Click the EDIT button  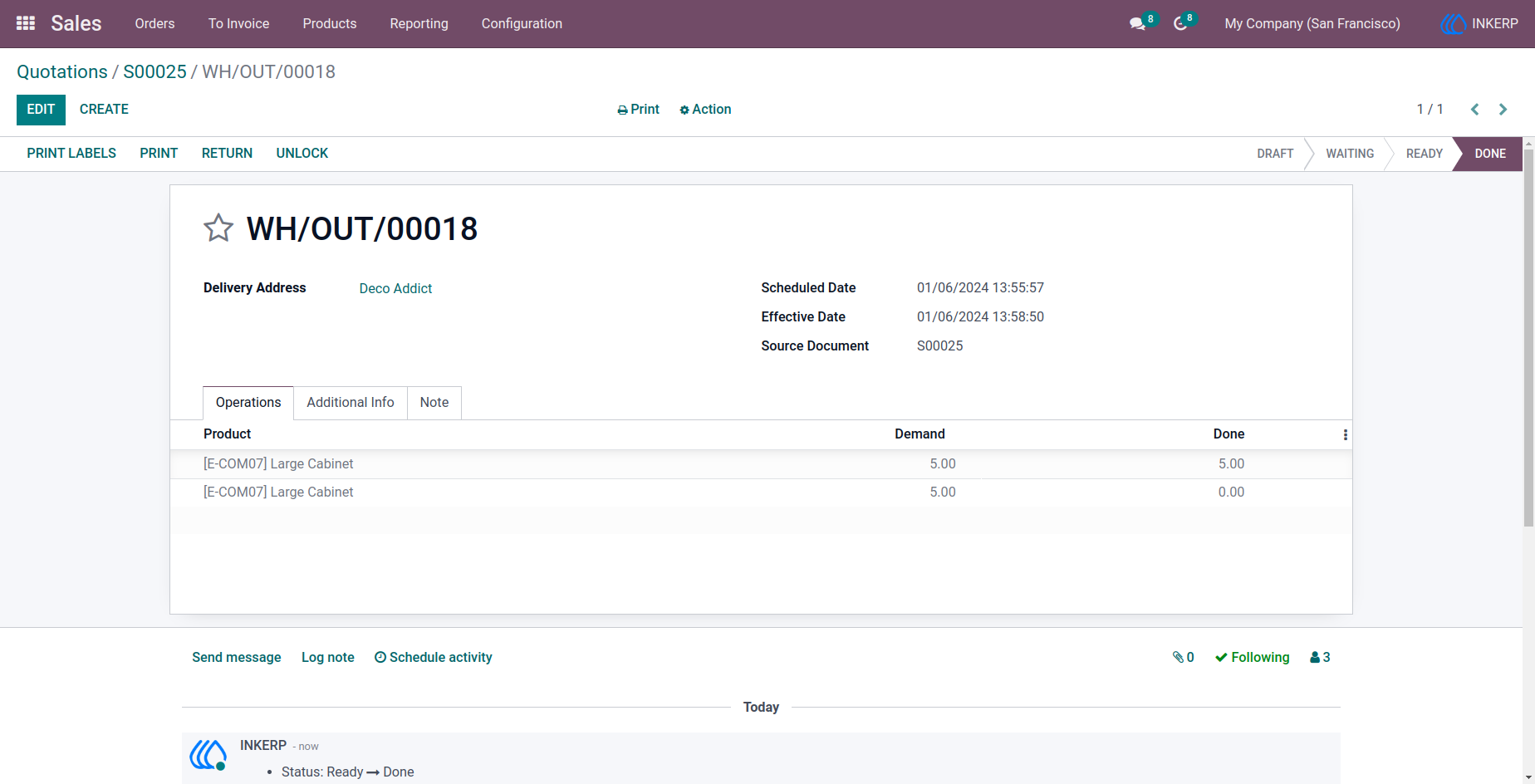[x=41, y=110]
